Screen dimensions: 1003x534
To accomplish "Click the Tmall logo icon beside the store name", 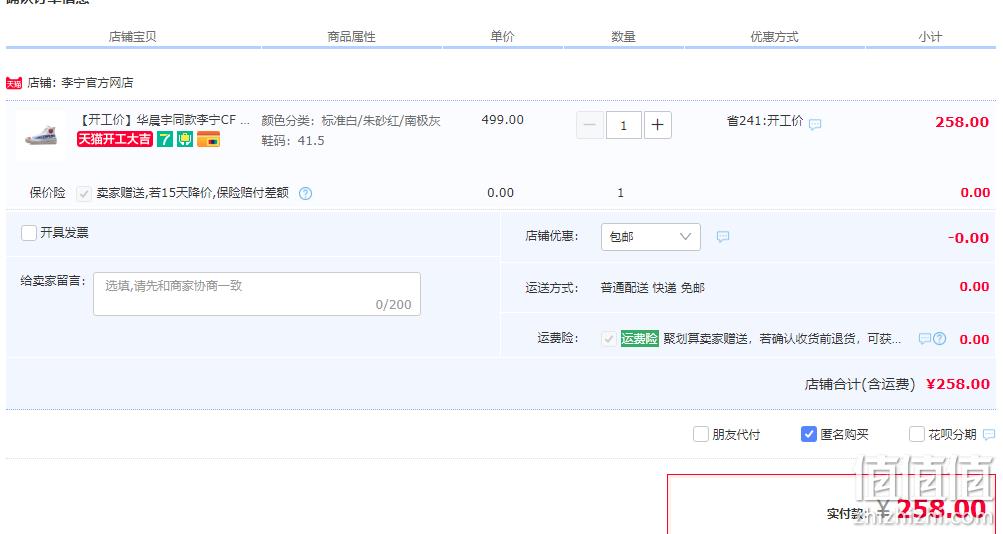I will coord(14,83).
